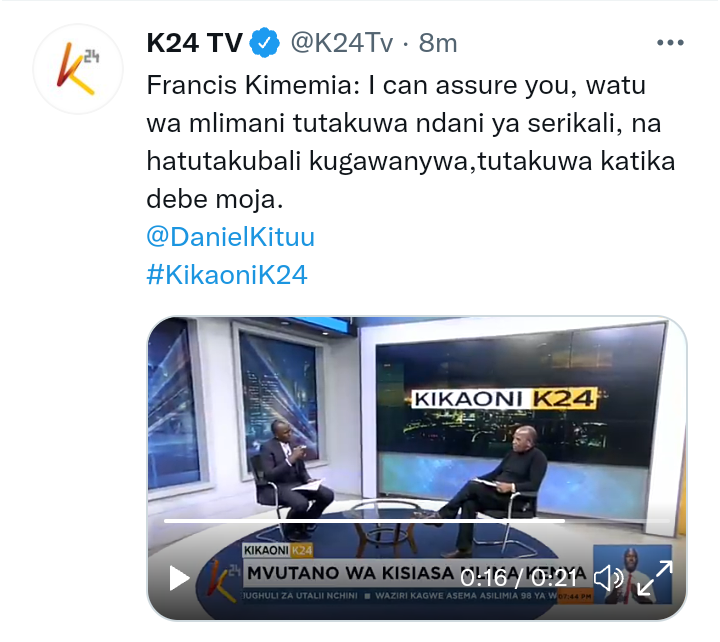This screenshot has width=720, height=642.
Task: Open the @K24Tv handle
Action: pyautogui.click(x=342, y=43)
